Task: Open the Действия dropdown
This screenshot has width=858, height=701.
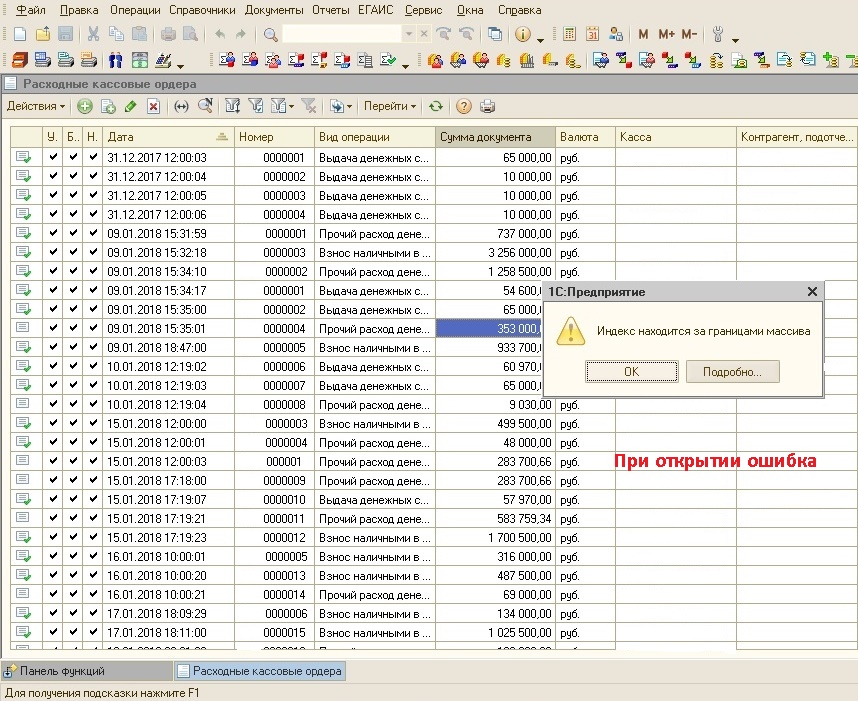Action: coord(36,106)
